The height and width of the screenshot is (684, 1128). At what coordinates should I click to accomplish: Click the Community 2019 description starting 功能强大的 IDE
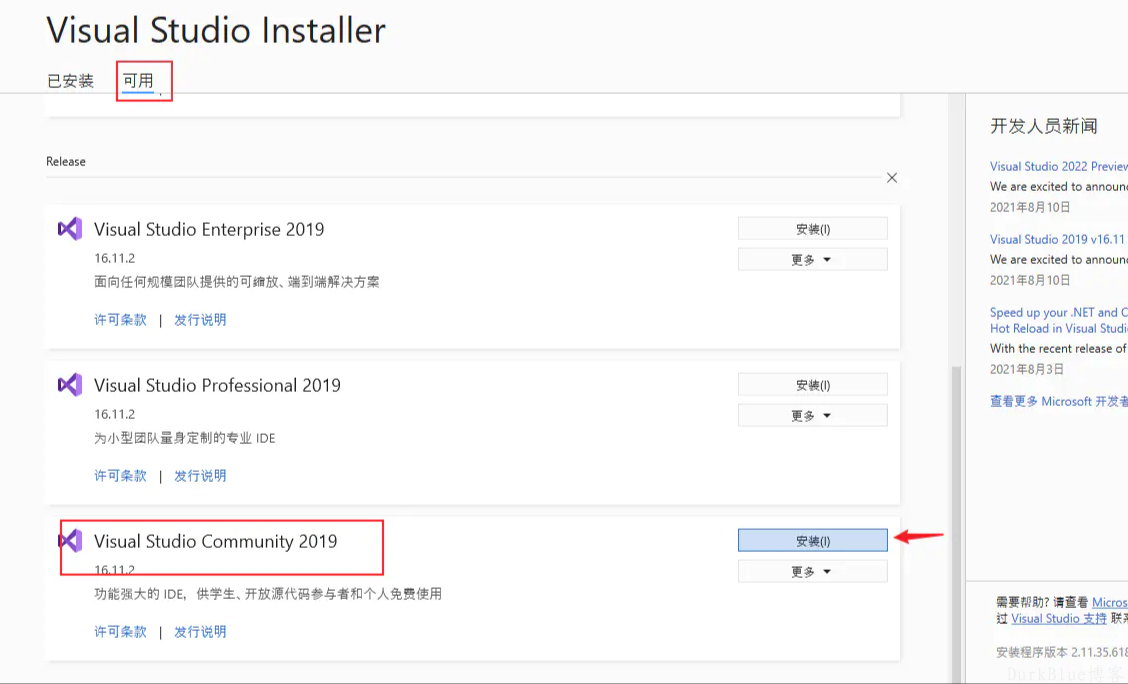[x=268, y=594]
